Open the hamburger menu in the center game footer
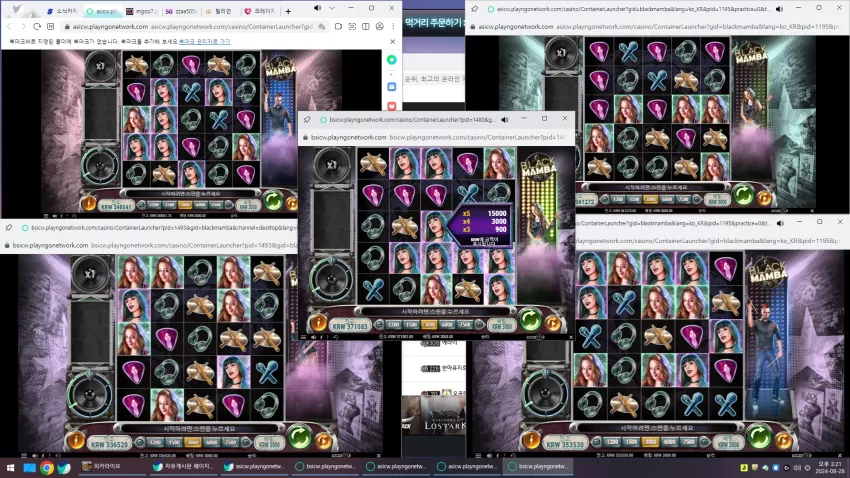This screenshot has height=478, width=850. point(303,337)
